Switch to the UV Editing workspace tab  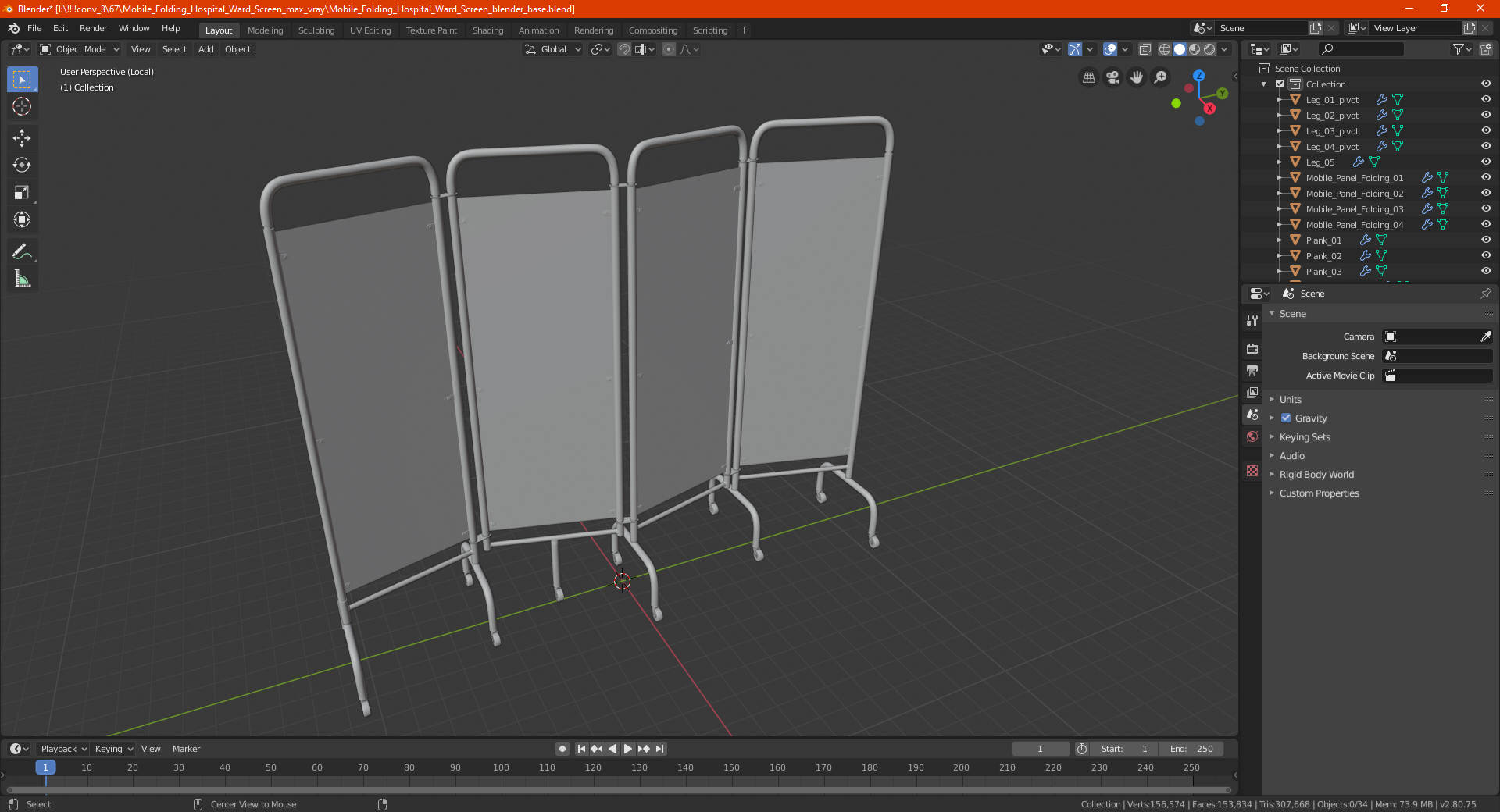point(370,30)
